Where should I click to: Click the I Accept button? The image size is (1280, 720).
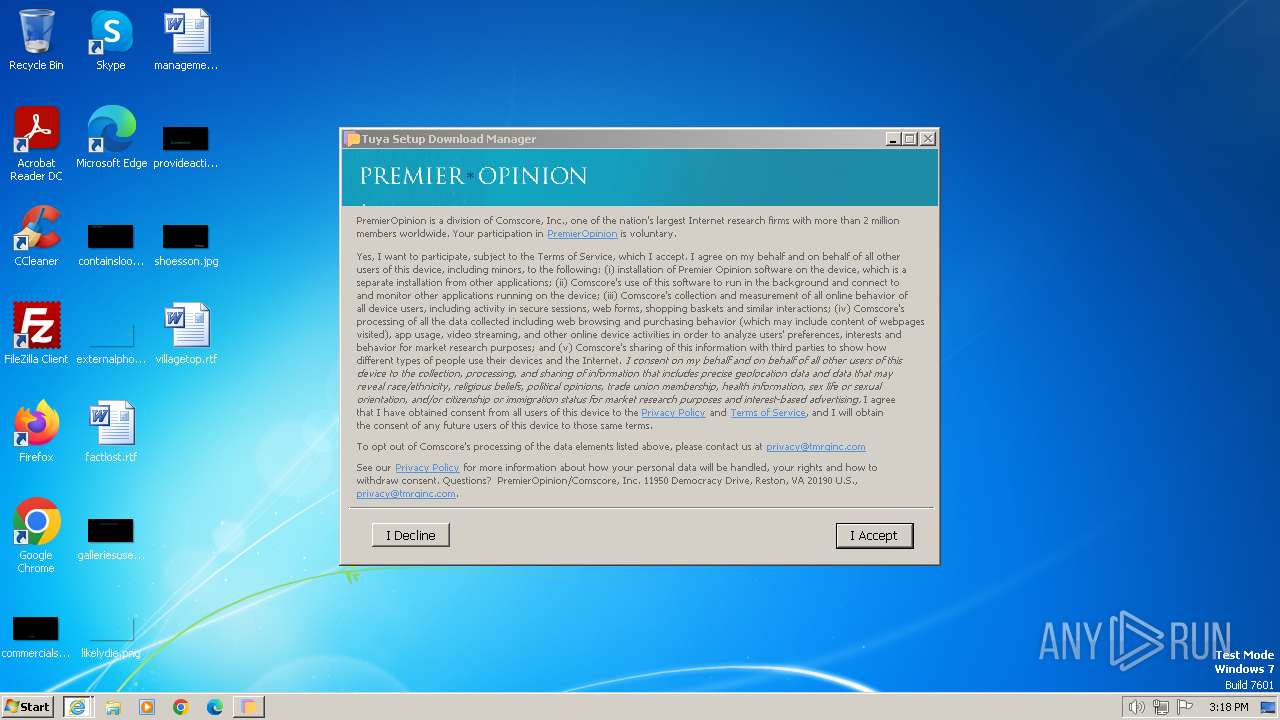tap(874, 535)
